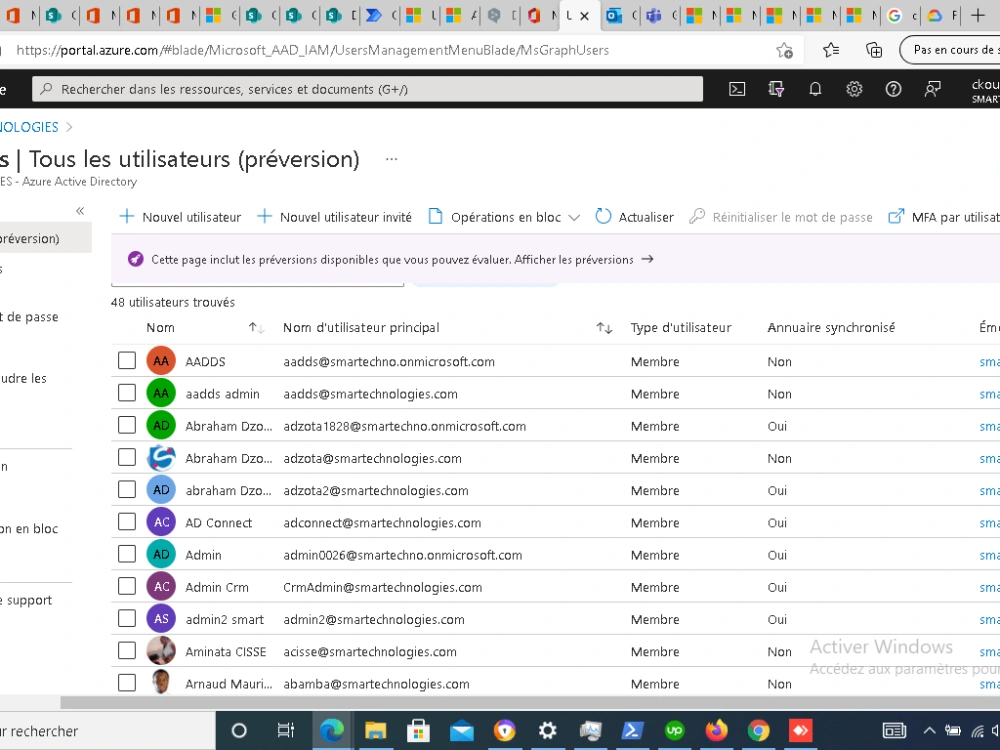Click more options ellipsis beside page title
Screen dimensions: 1000x750
(392, 159)
